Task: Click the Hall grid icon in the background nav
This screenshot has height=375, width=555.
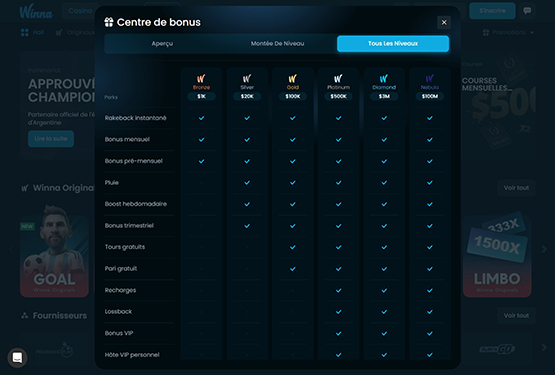Action: click(x=24, y=33)
